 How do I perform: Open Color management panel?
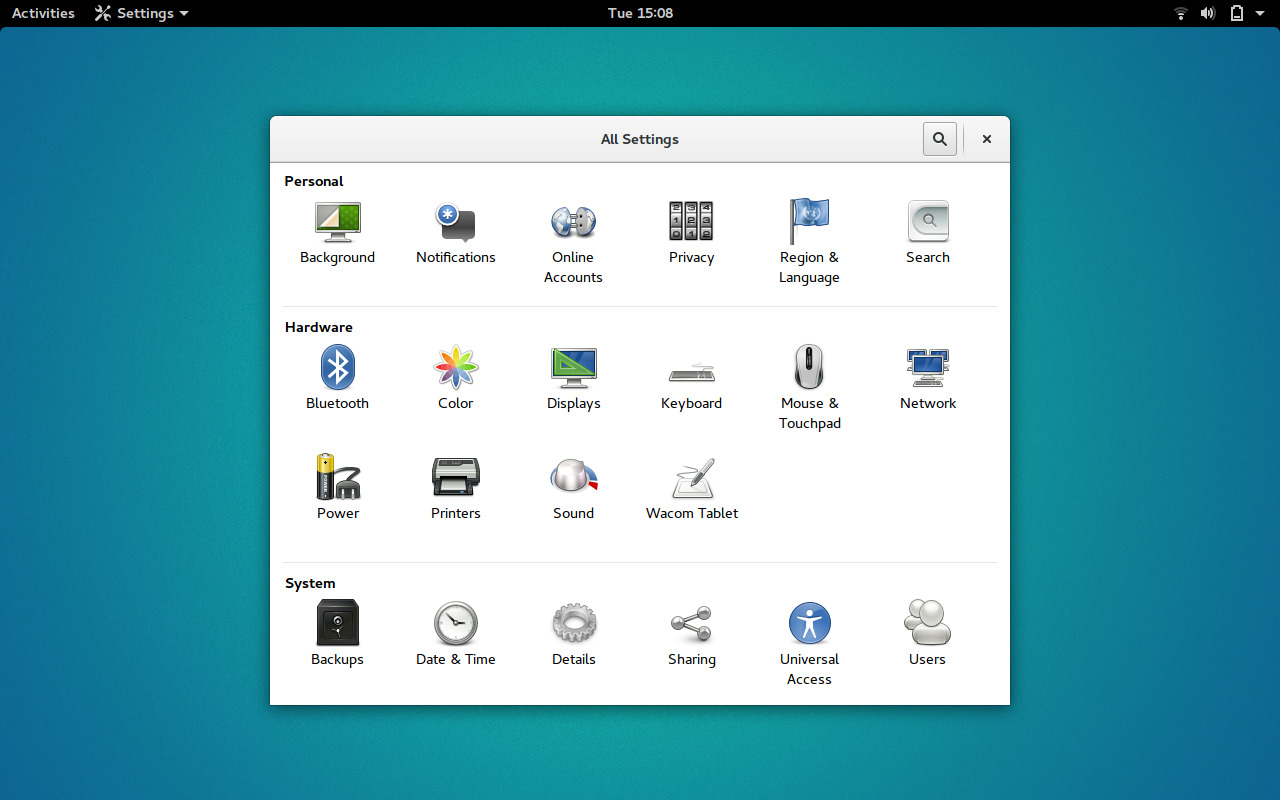pyautogui.click(x=455, y=378)
